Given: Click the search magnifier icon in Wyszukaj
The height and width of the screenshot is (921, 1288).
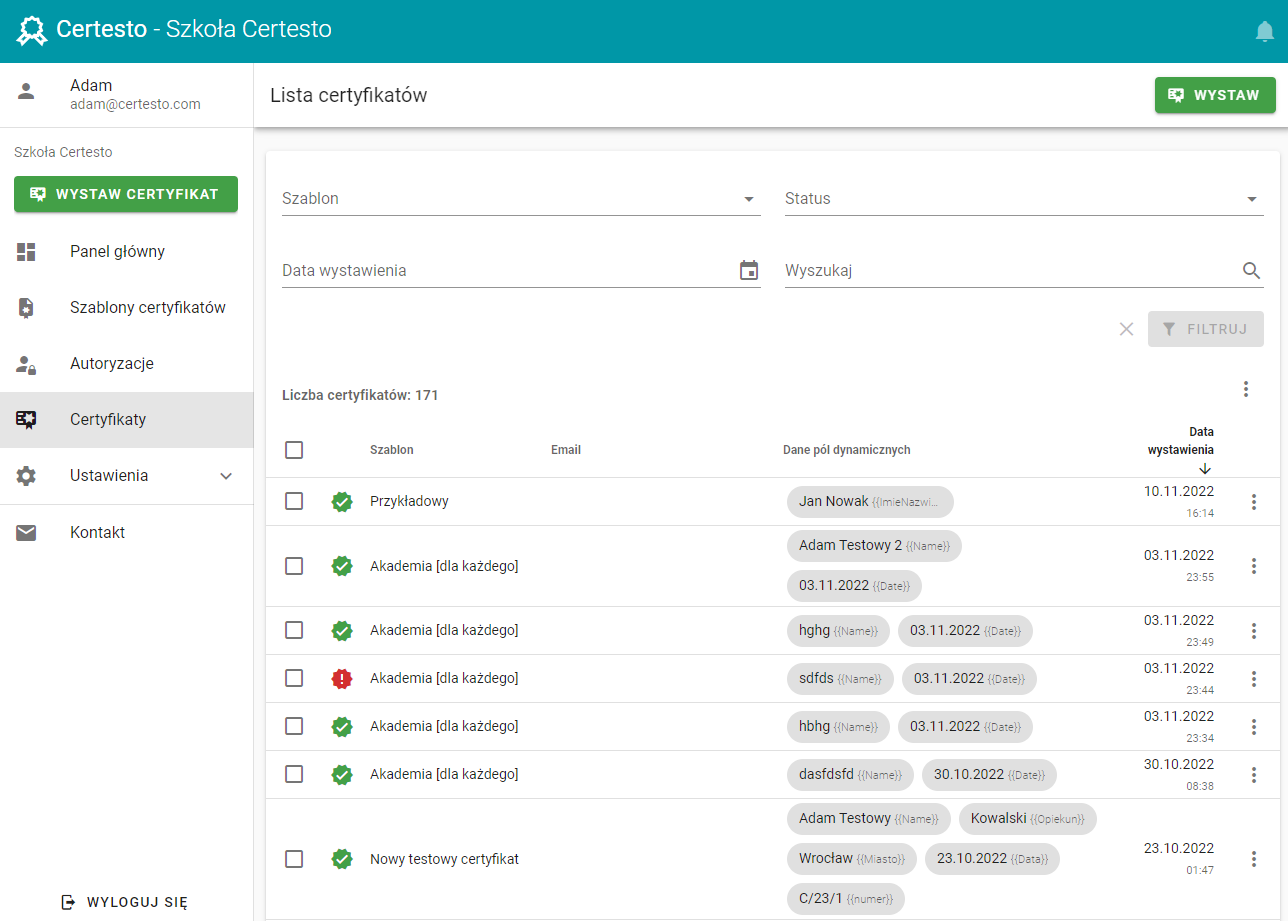Looking at the screenshot, I should (x=1252, y=270).
